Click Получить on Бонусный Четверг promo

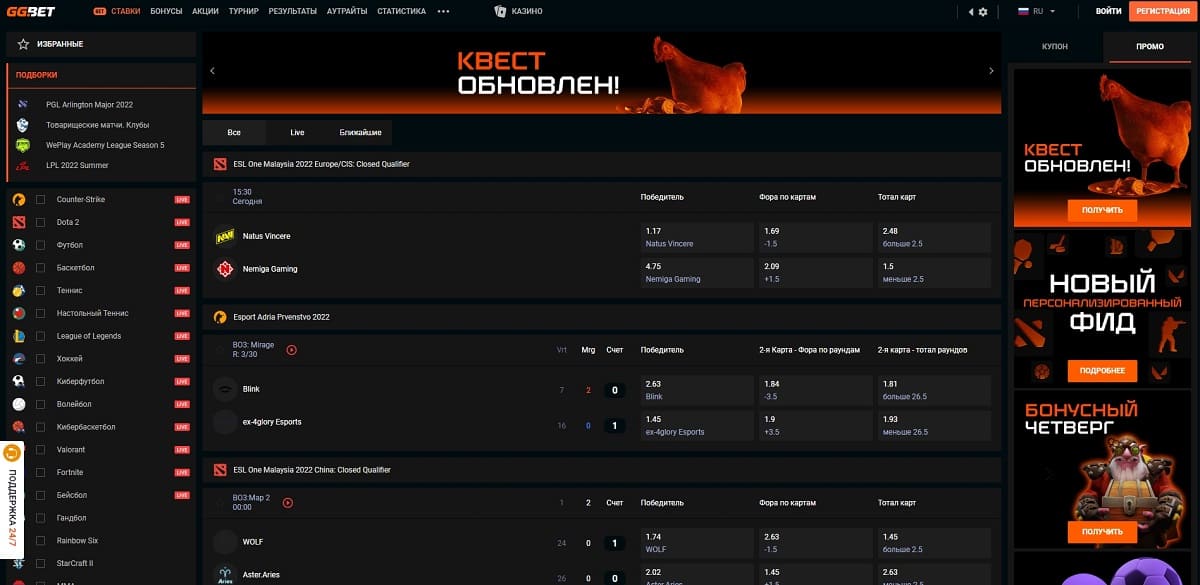[x=1102, y=531]
